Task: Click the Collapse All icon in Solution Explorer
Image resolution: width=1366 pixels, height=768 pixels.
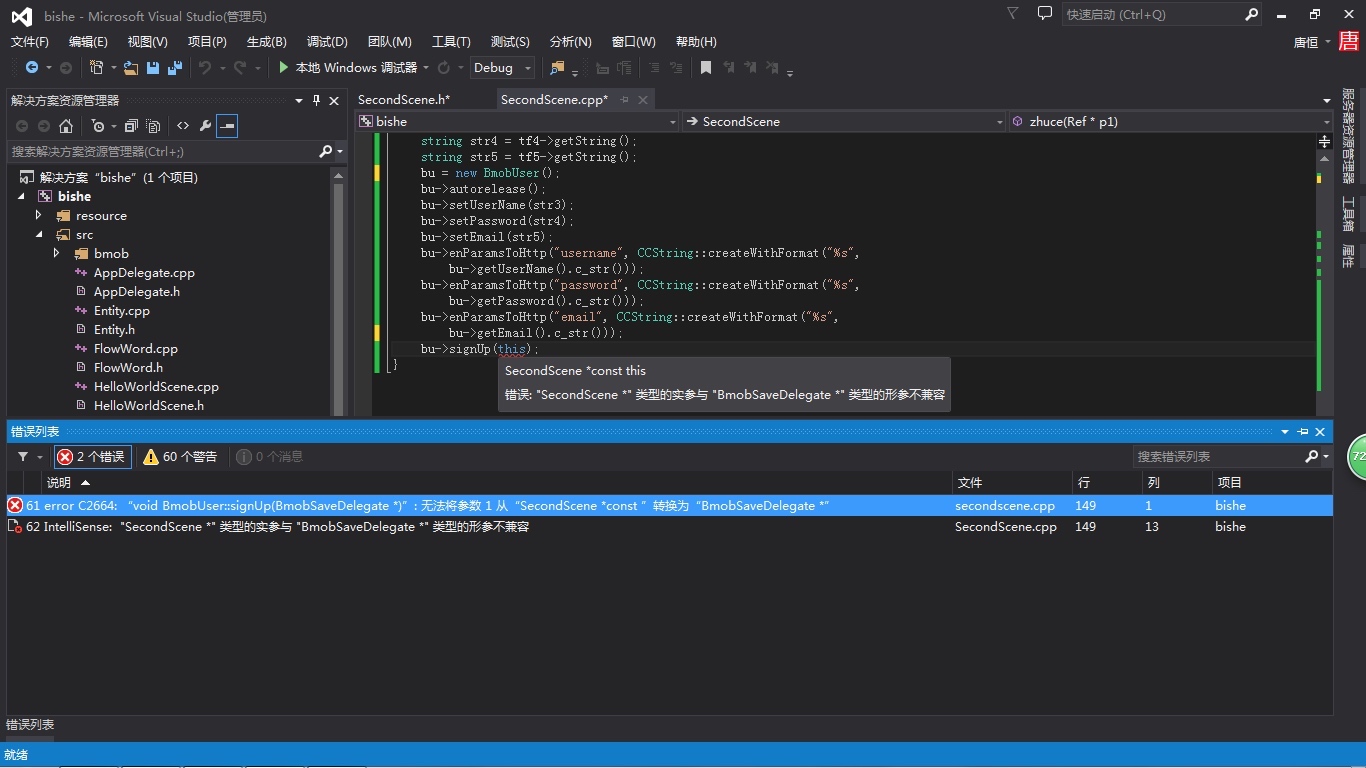Action: click(131, 126)
